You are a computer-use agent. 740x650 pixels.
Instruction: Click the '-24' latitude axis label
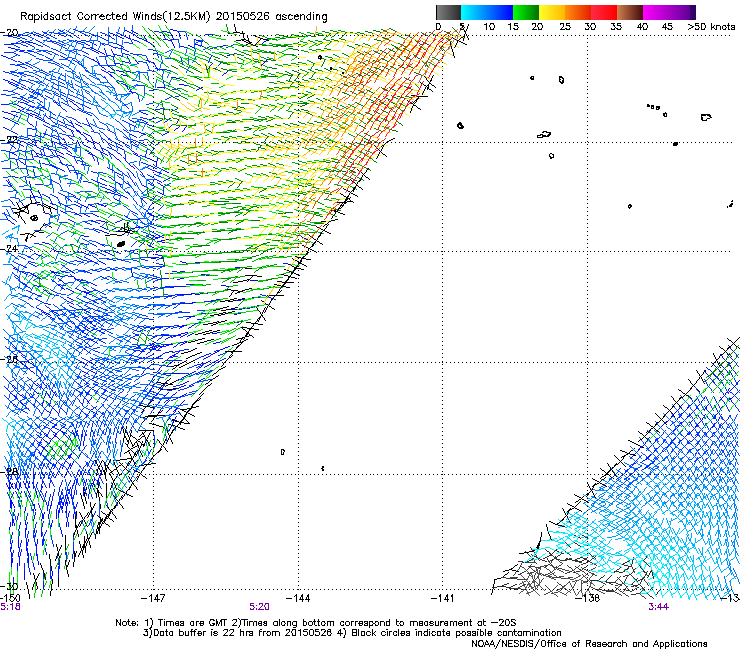coord(9,249)
